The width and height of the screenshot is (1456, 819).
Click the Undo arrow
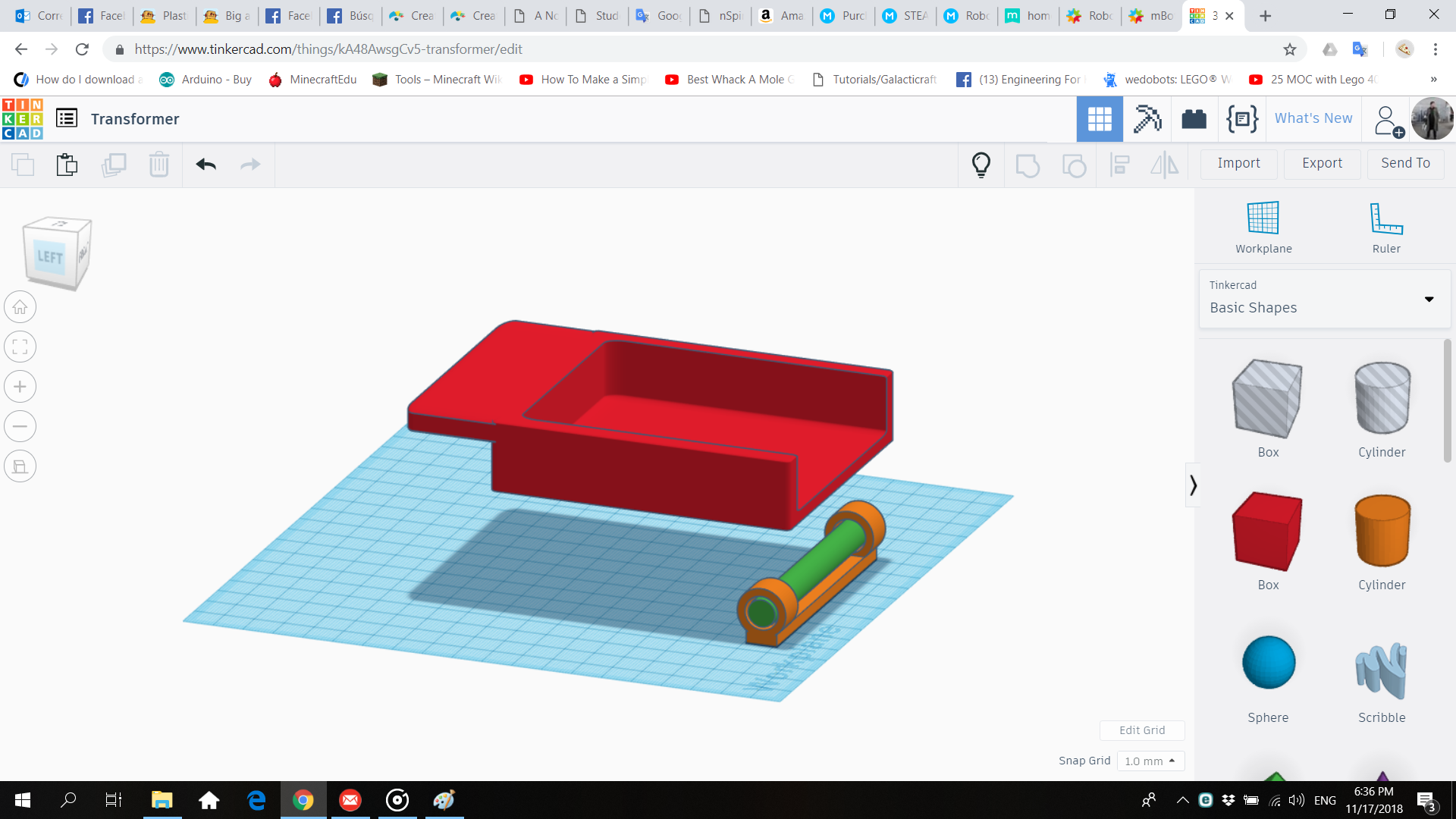(206, 165)
